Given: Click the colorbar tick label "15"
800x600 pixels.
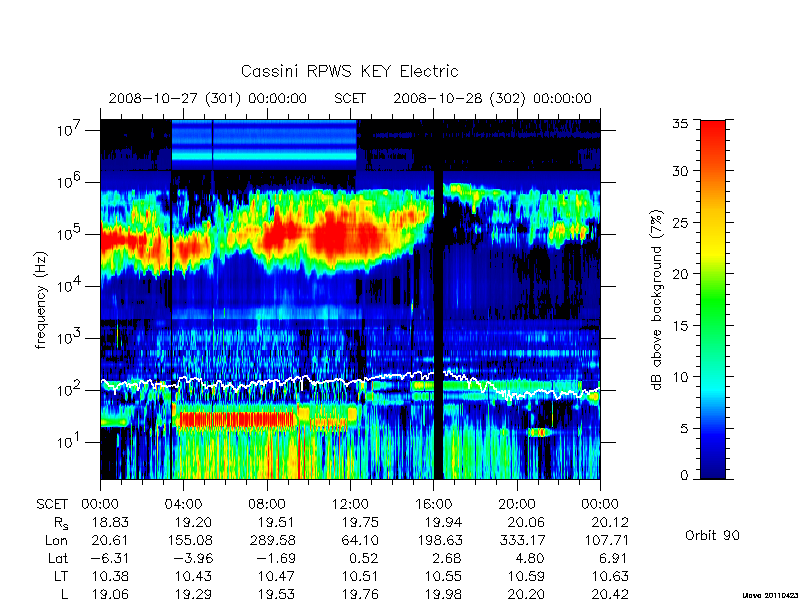Looking at the screenshot, I should pyautogui.click(x=681, y=325).
